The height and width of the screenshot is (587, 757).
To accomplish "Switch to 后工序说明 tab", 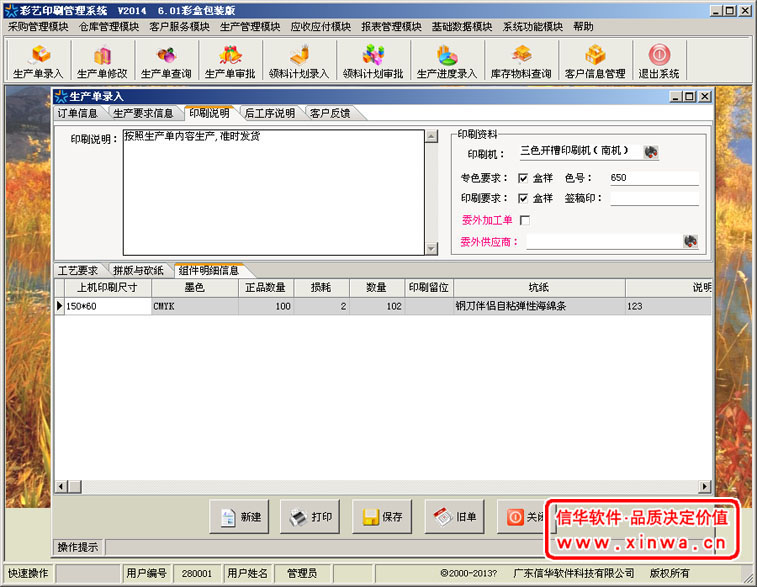I will point(270,113).
